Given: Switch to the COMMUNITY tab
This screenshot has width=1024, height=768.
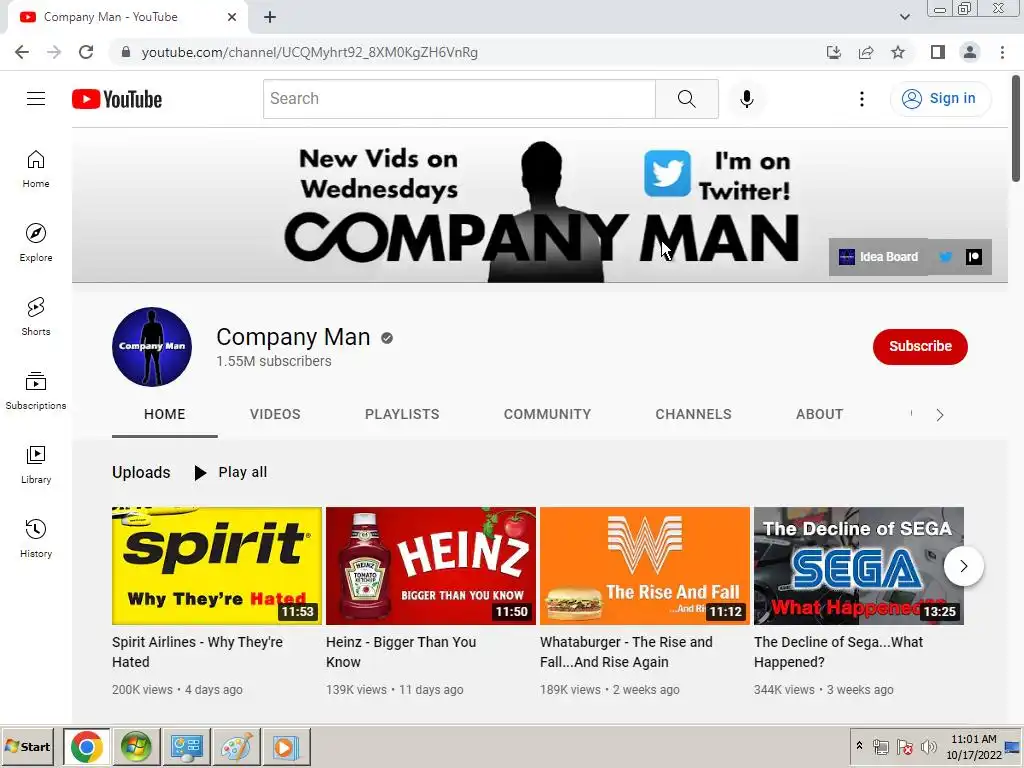Looking at the screenshot, I should [547, 414].
